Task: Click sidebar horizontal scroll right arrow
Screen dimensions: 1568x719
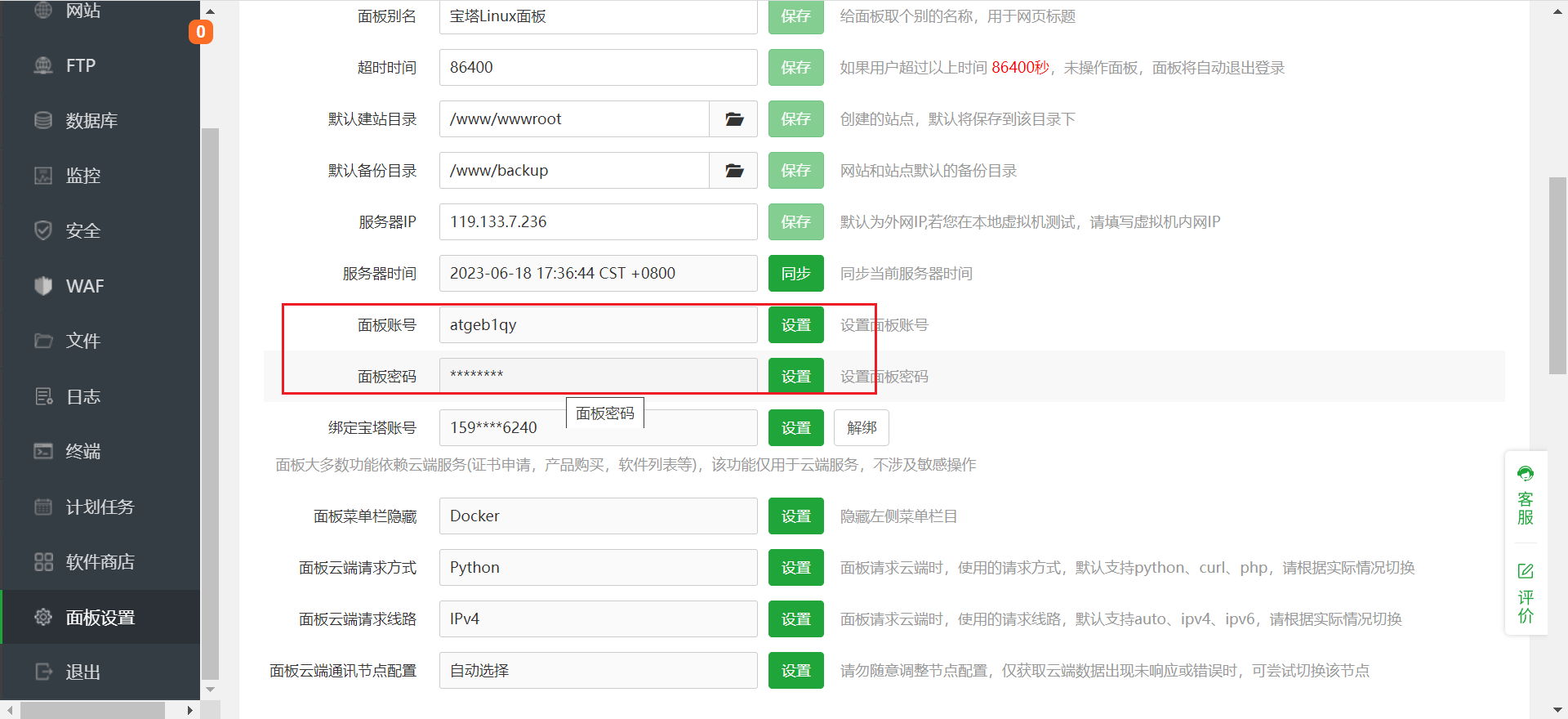Action: tap(189, 710)
